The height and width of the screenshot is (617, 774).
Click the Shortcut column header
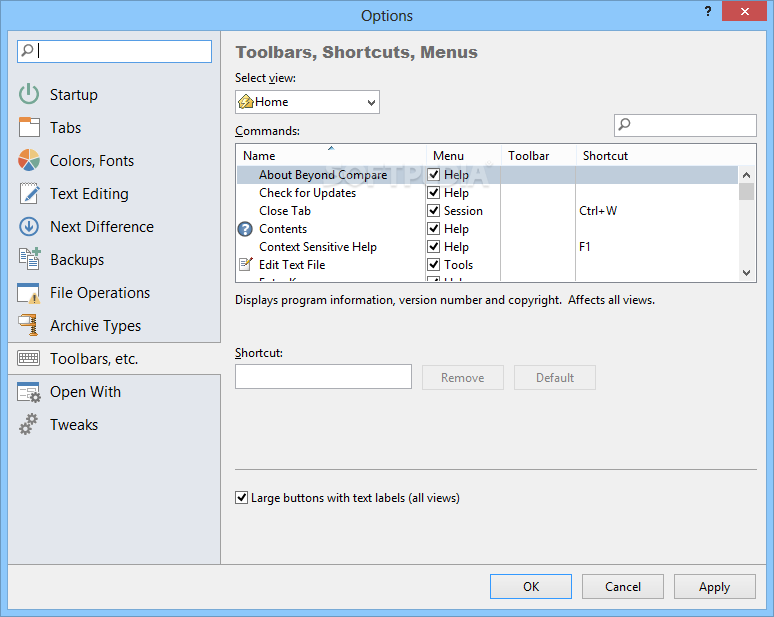pos(665,155)
